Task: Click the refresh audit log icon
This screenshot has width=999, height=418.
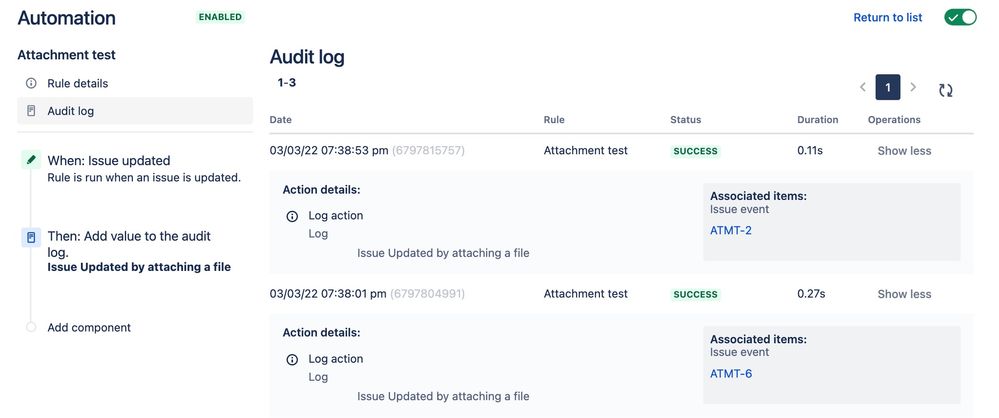Action: pyautogui.click(x=945, y=90)
